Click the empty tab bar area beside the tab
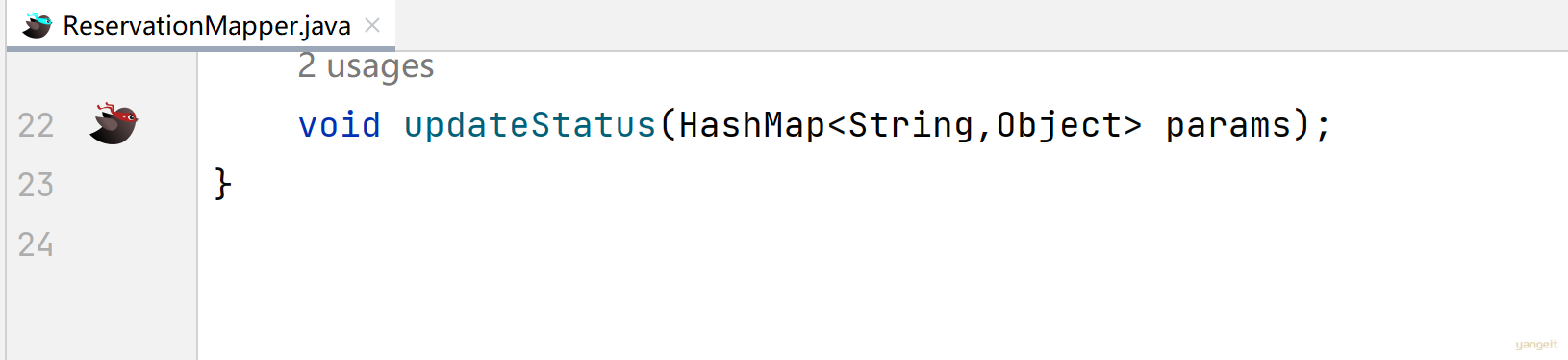The height and width of the screenshot is (360, 1568). click(x=981, y=25)
